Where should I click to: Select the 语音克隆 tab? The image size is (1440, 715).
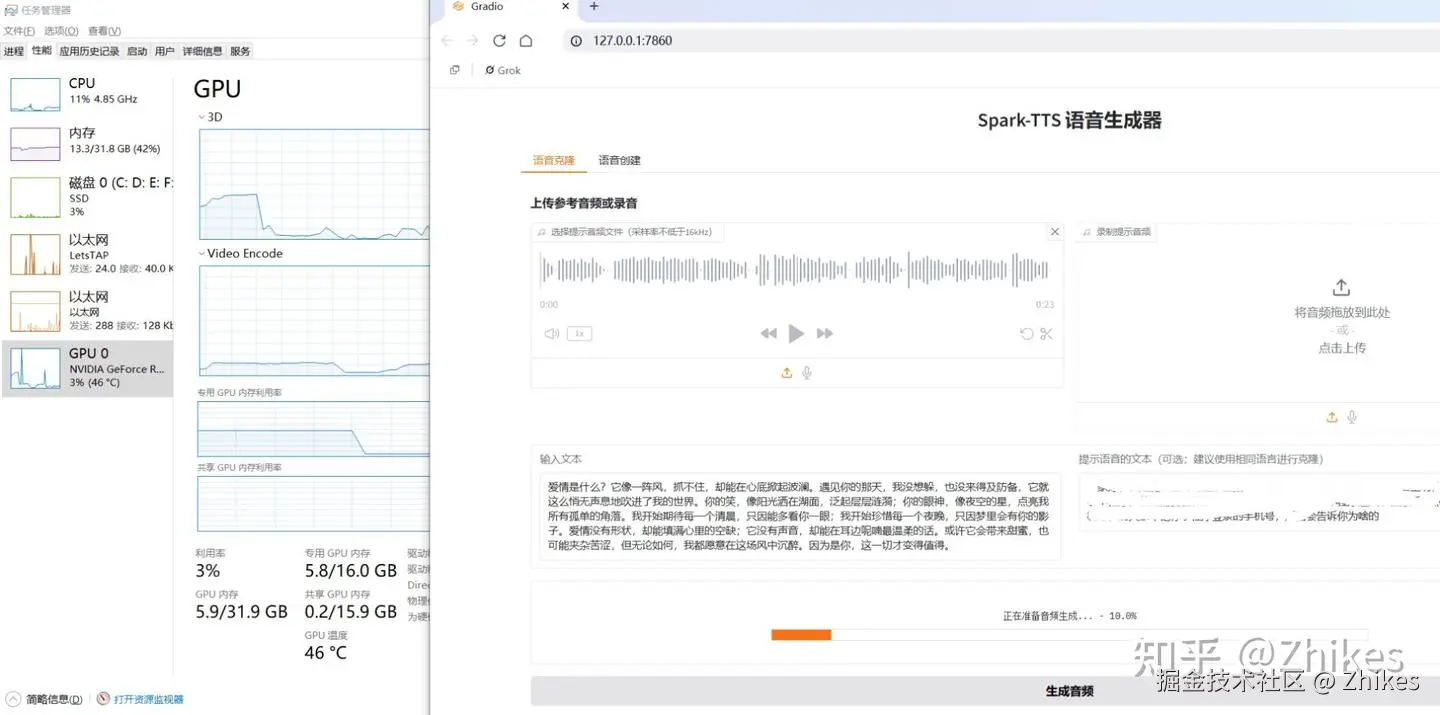point(554,160)
